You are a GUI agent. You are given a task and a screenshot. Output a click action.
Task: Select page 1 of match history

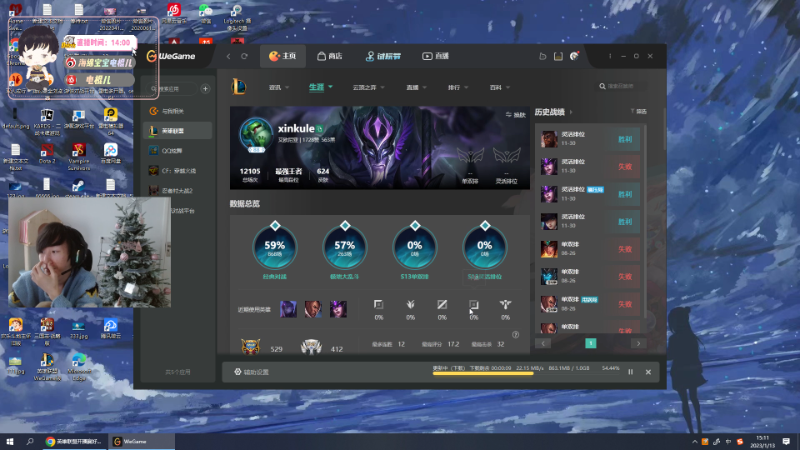tap(590, 343)
